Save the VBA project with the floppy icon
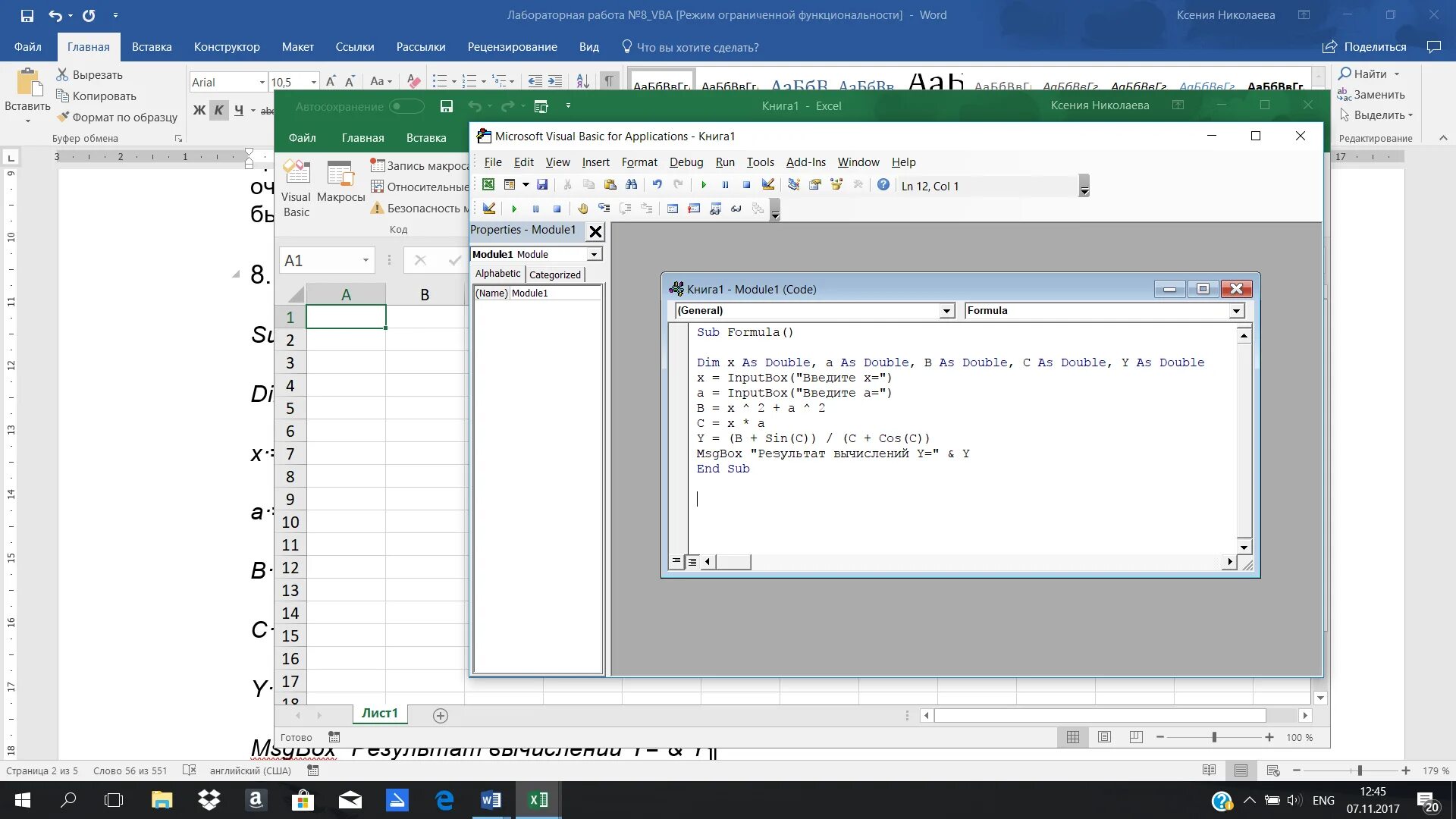 tap(542, 185)
